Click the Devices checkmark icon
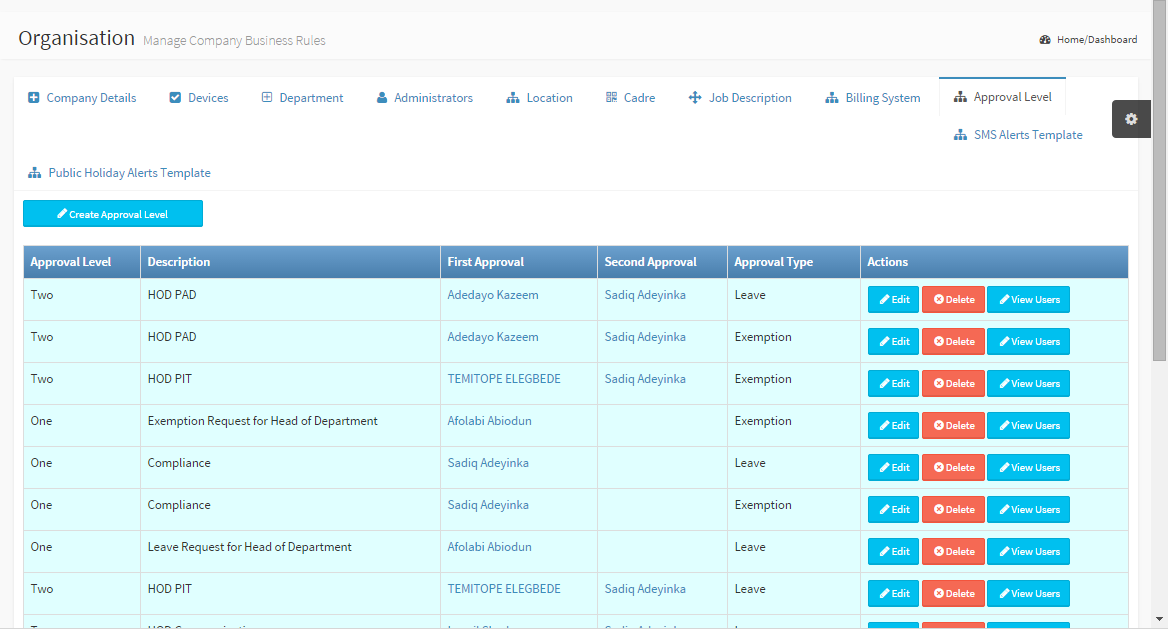 [175, 98]
